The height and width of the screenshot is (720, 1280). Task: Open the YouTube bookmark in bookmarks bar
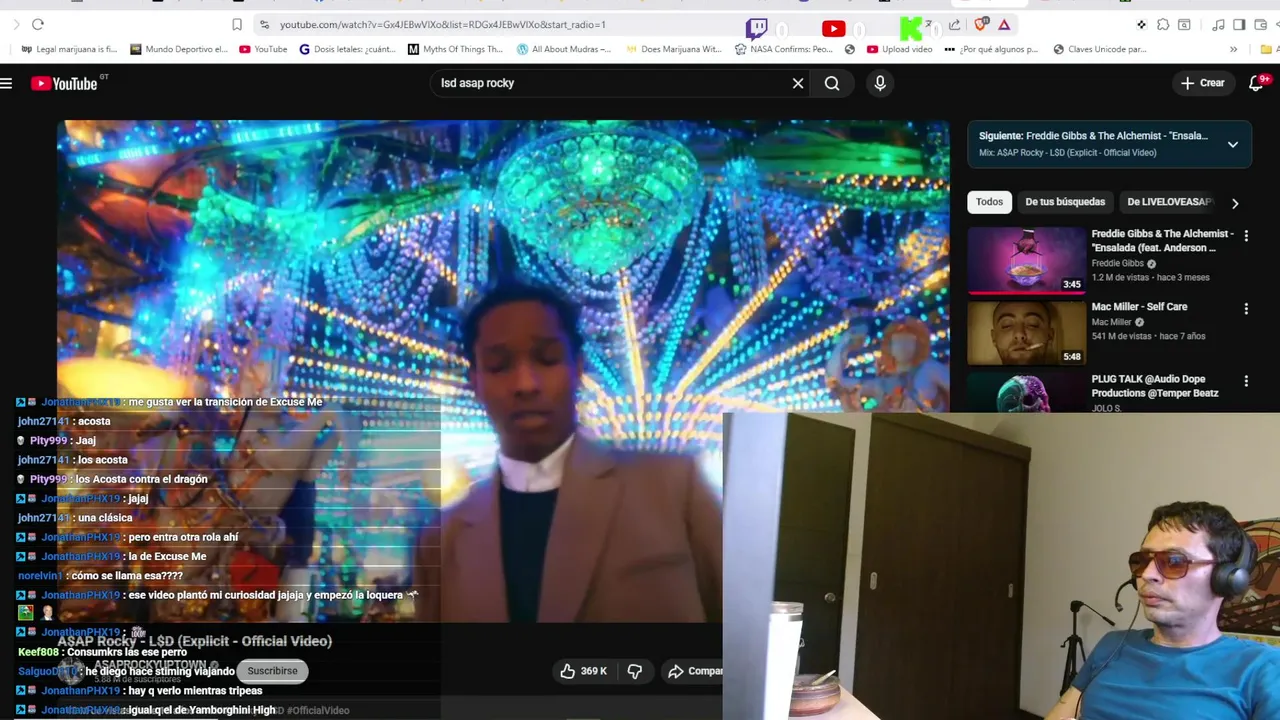tap(263, 49)
